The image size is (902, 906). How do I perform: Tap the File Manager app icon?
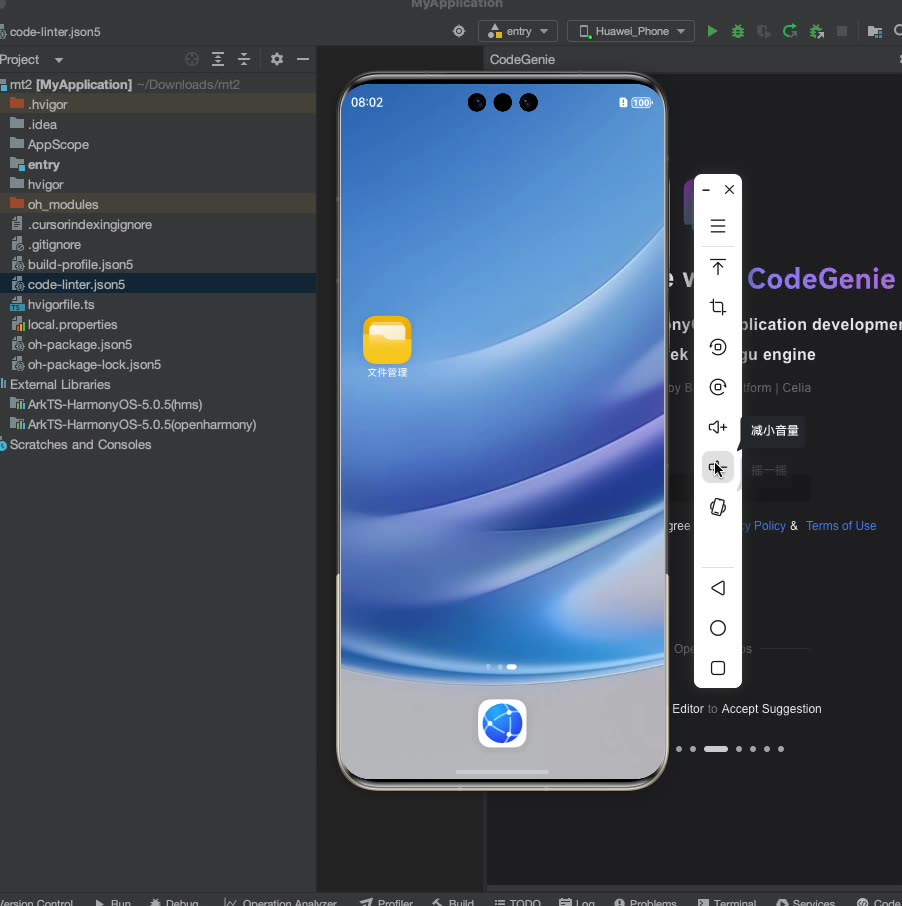click(x=387, y=341)
